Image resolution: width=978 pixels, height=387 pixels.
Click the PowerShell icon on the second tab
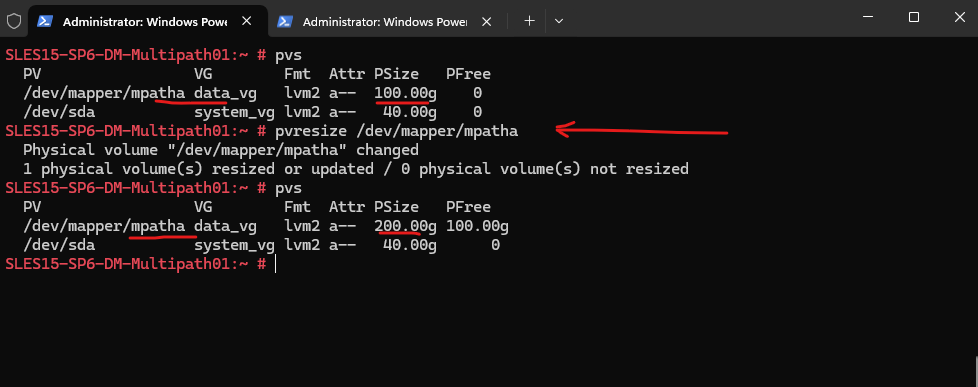(284, 21)
